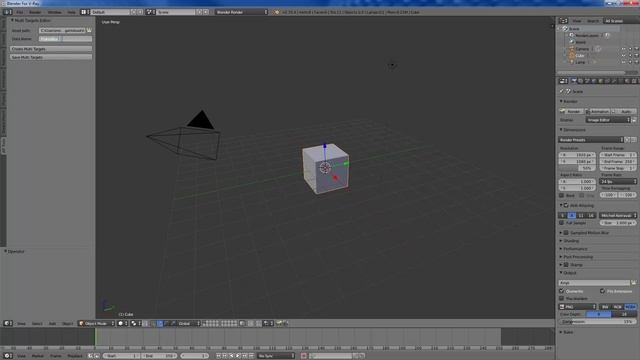Viewport: 640px width, 360px height.
Task: Click the viewport shading sphere icon
Action: pyautogui.click(x=122, y=324)
